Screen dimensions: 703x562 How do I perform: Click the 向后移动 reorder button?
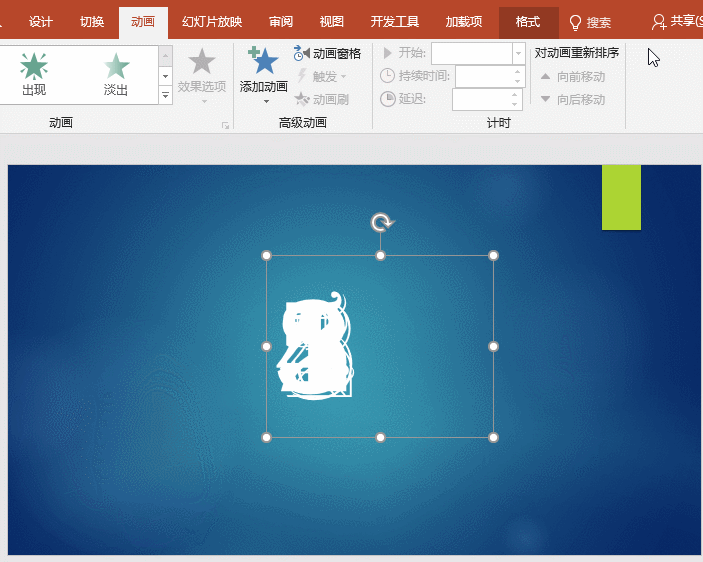pyautogui.click(x=573, y=99)
